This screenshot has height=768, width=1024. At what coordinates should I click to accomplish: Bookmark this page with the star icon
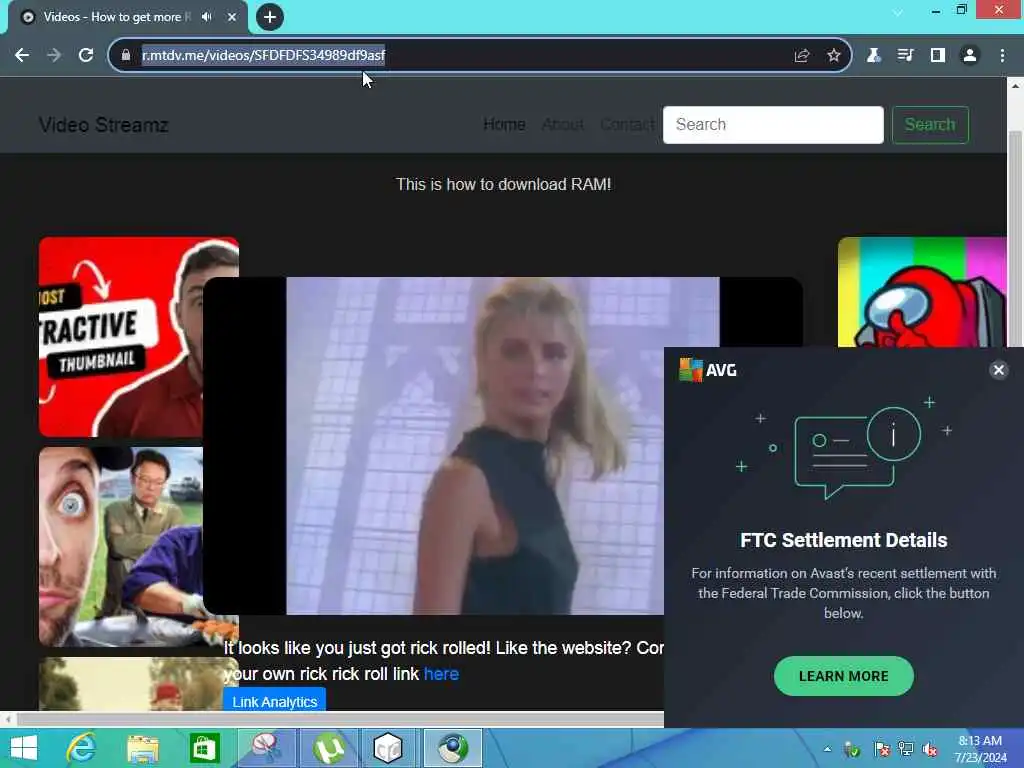(833, 56)
